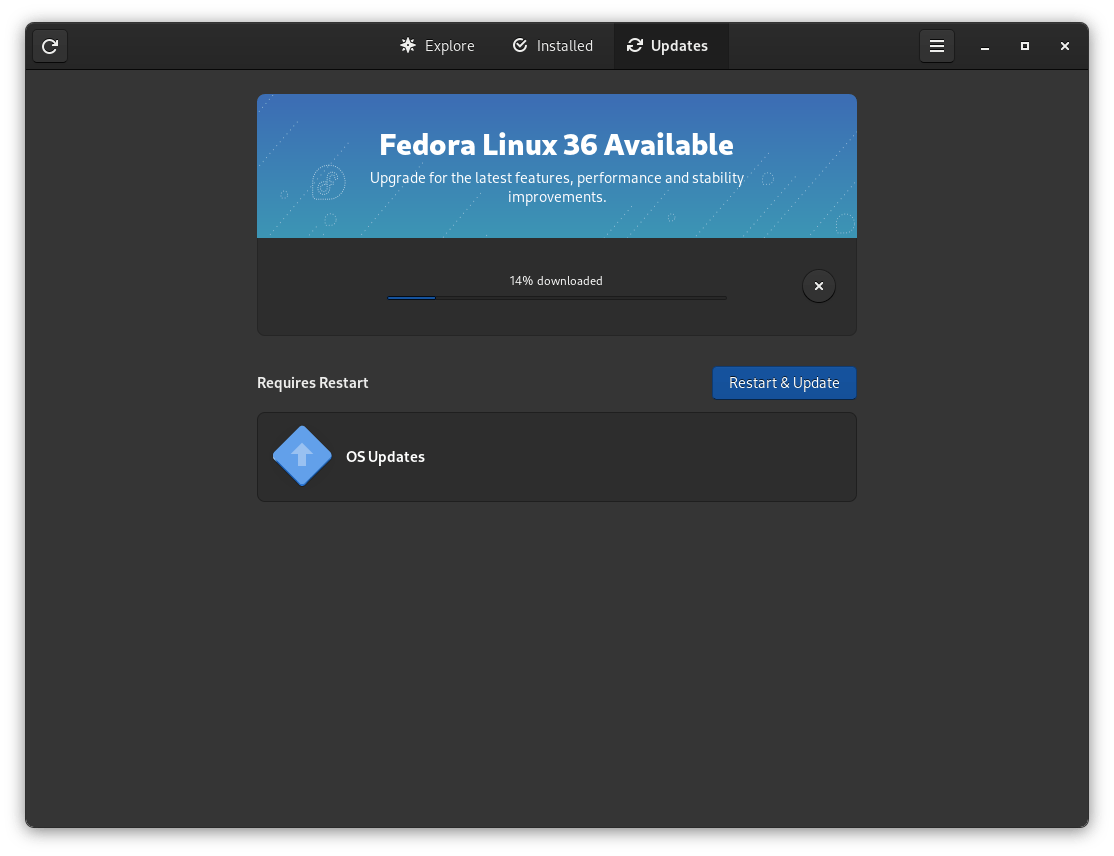Cancel the Fedora 36 download
The width and height of the screenshot is (1114, 856).
(818, 286)
